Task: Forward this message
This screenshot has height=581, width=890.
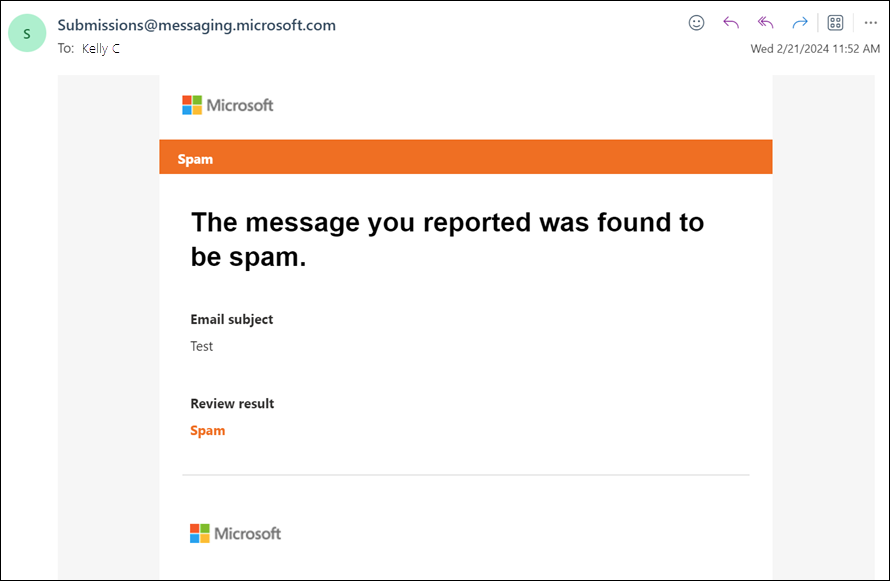Action: (799, 23)
